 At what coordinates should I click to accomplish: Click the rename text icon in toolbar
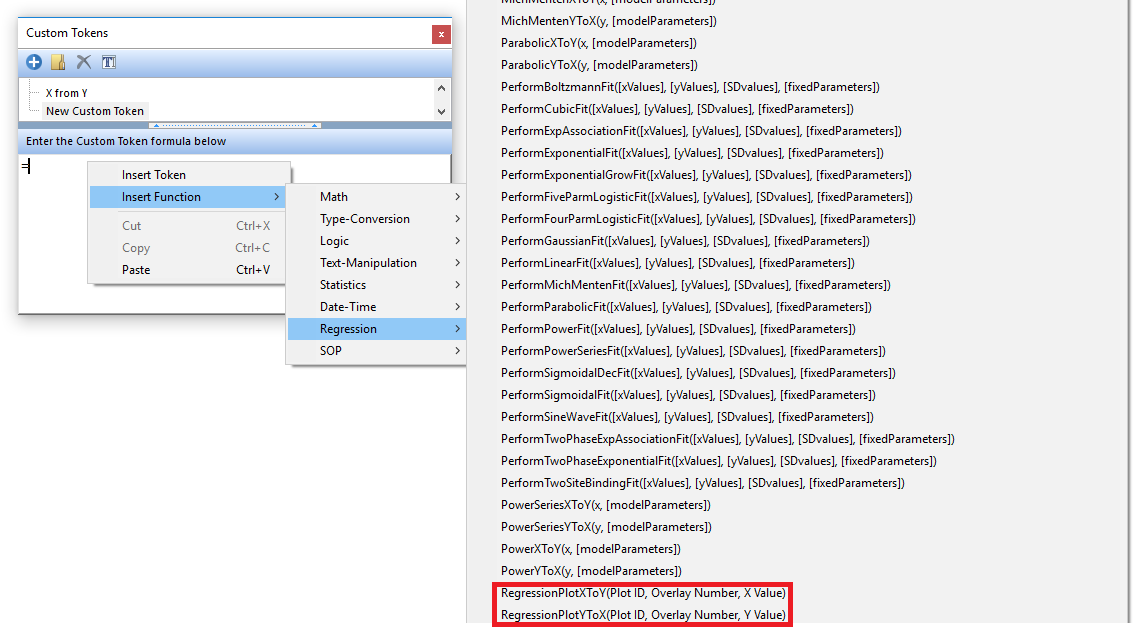[x=108, y=62]
